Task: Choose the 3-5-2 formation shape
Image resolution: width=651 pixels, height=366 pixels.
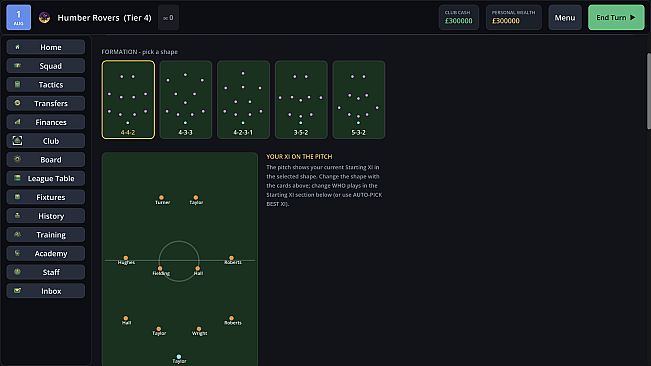Action: 301,100
